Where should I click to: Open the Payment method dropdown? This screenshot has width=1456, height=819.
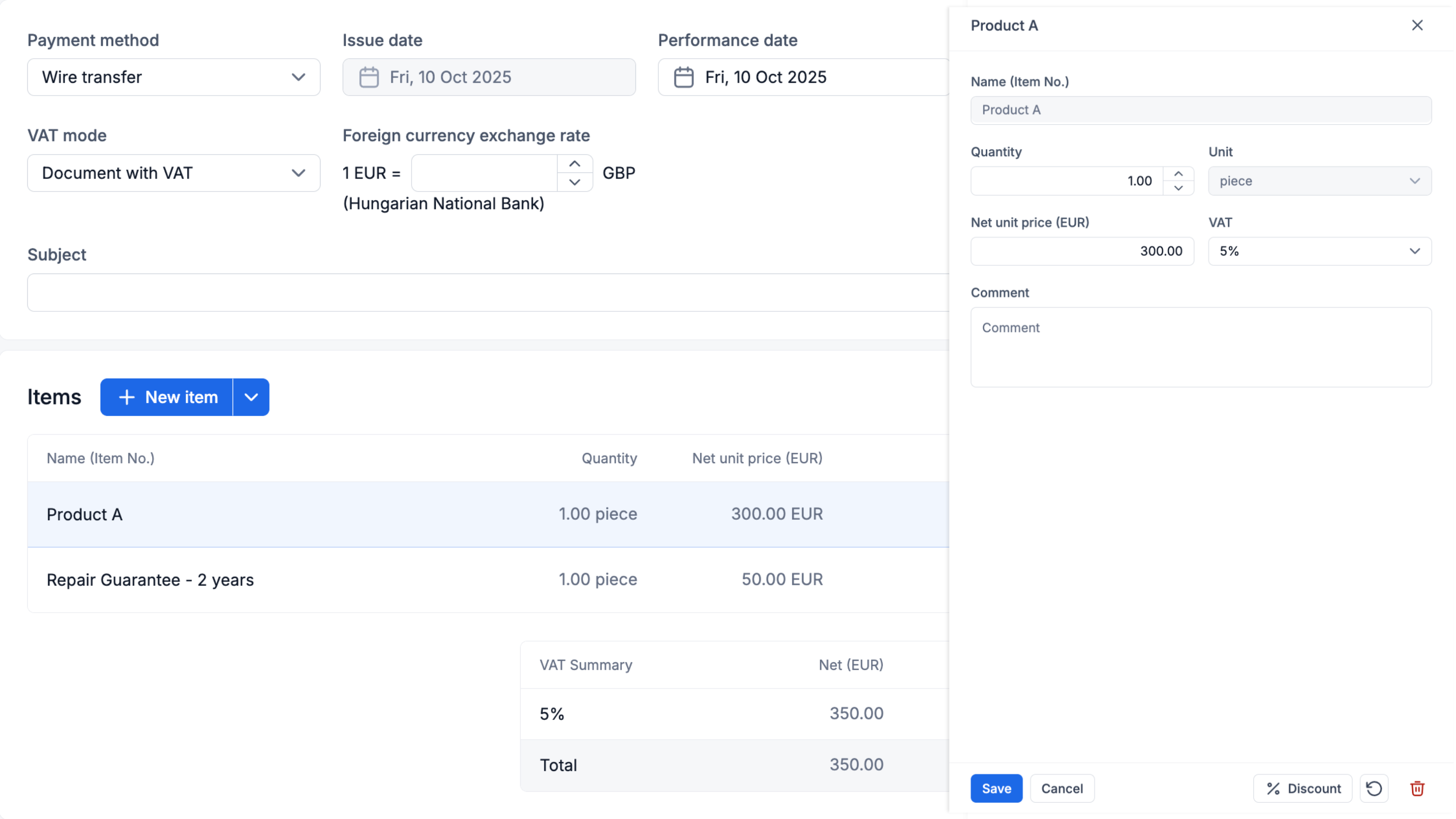[x=173, y=77]
